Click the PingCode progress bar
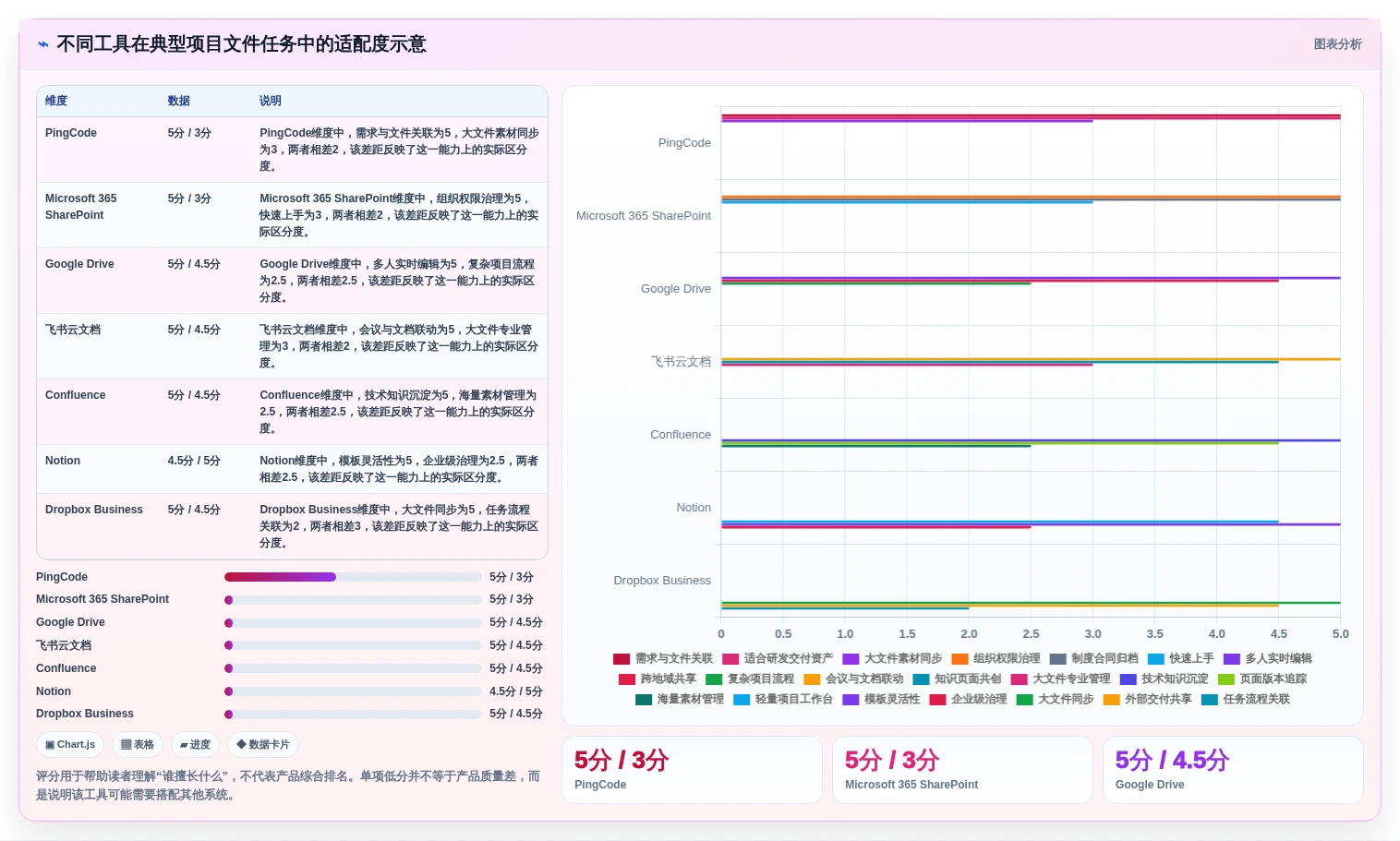Screen dimensions: 1400x841 [x=353, y=577]
